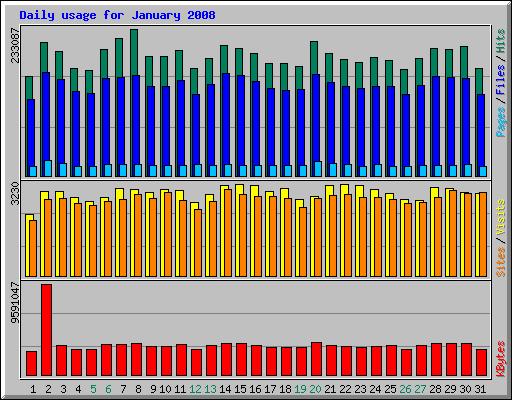The width and height of the screenshot is (512, 400).
Task: Select the green weekend day label 19
Action: [300, 389]
